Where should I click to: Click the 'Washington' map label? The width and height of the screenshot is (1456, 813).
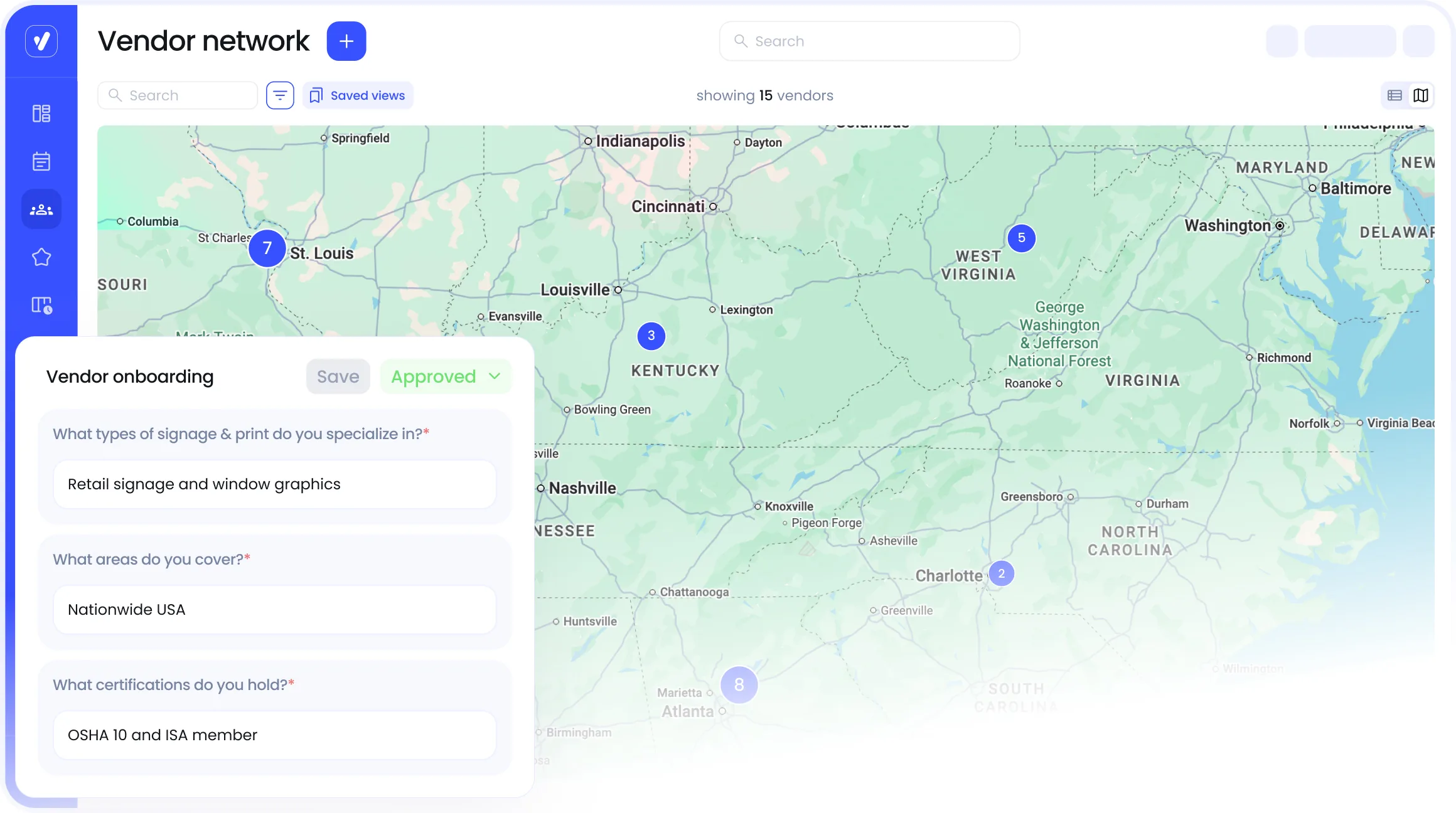tap(1228, 226)
